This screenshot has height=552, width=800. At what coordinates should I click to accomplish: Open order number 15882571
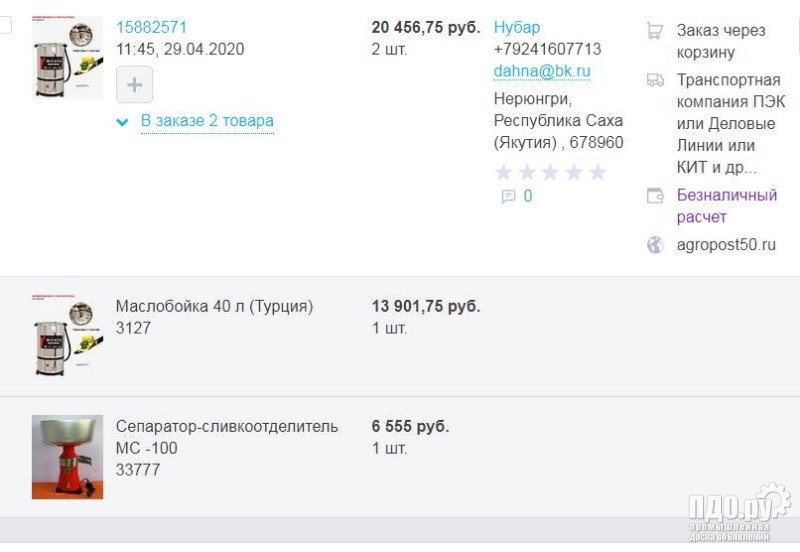click(x=151, y=27)
